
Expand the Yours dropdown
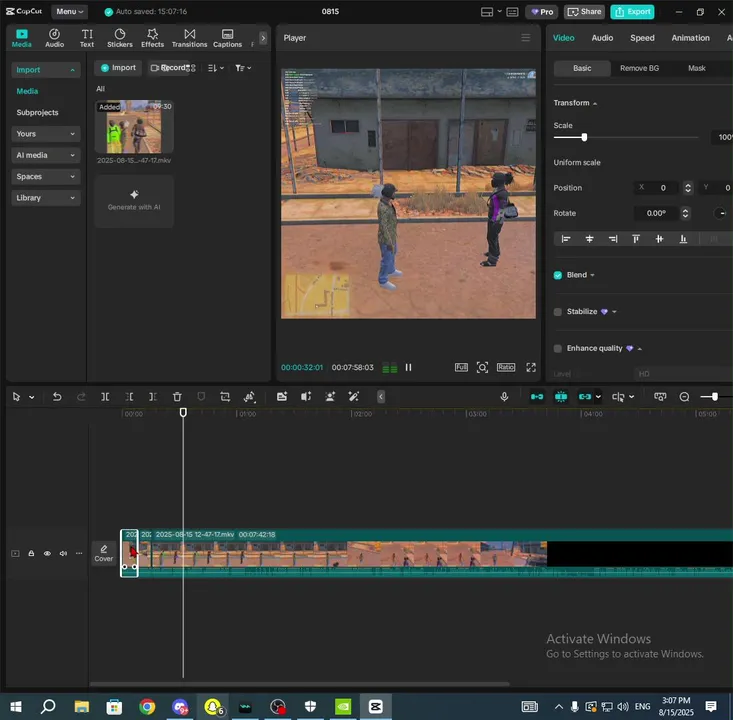pos(45,134)
